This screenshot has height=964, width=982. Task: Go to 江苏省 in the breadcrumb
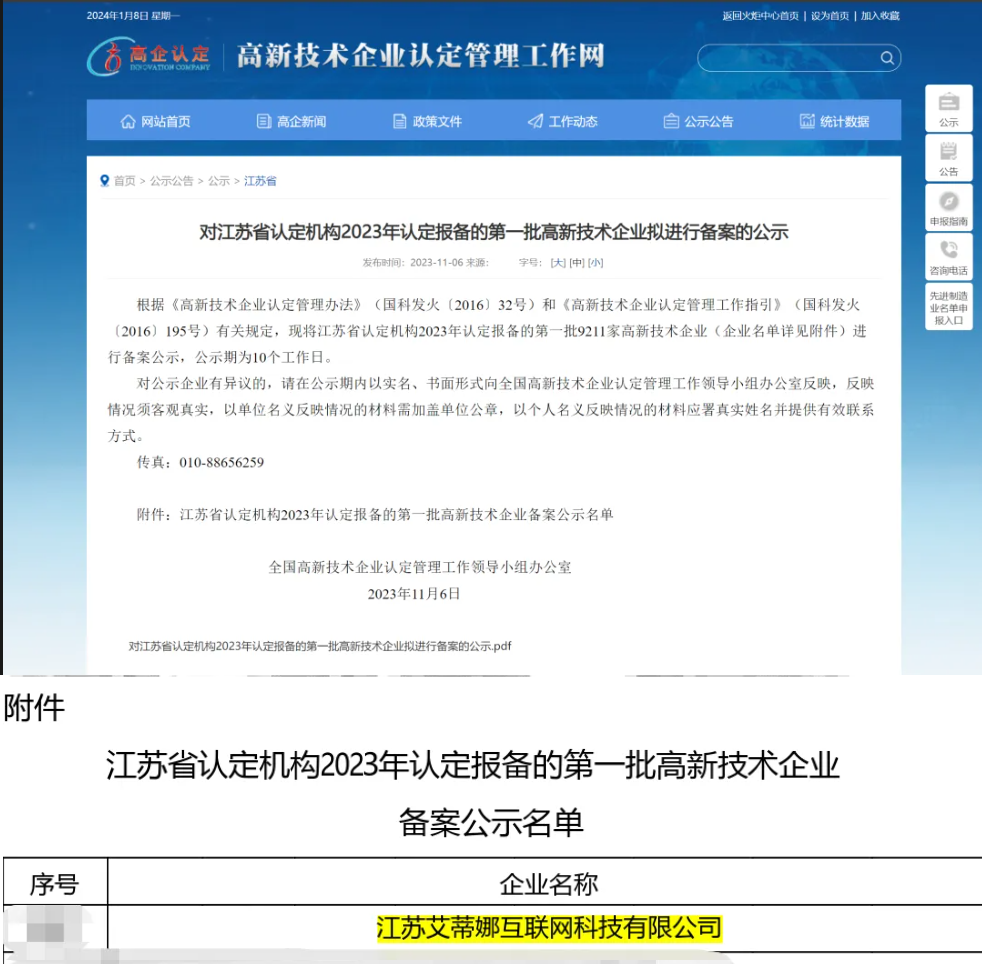(260, 181)
